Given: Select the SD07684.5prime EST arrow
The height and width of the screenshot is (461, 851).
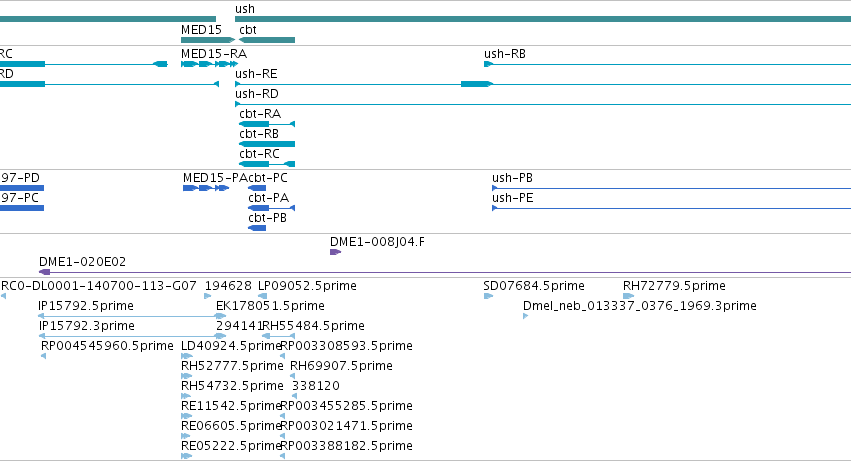Looking at the screenshot, I should point(488,296).
